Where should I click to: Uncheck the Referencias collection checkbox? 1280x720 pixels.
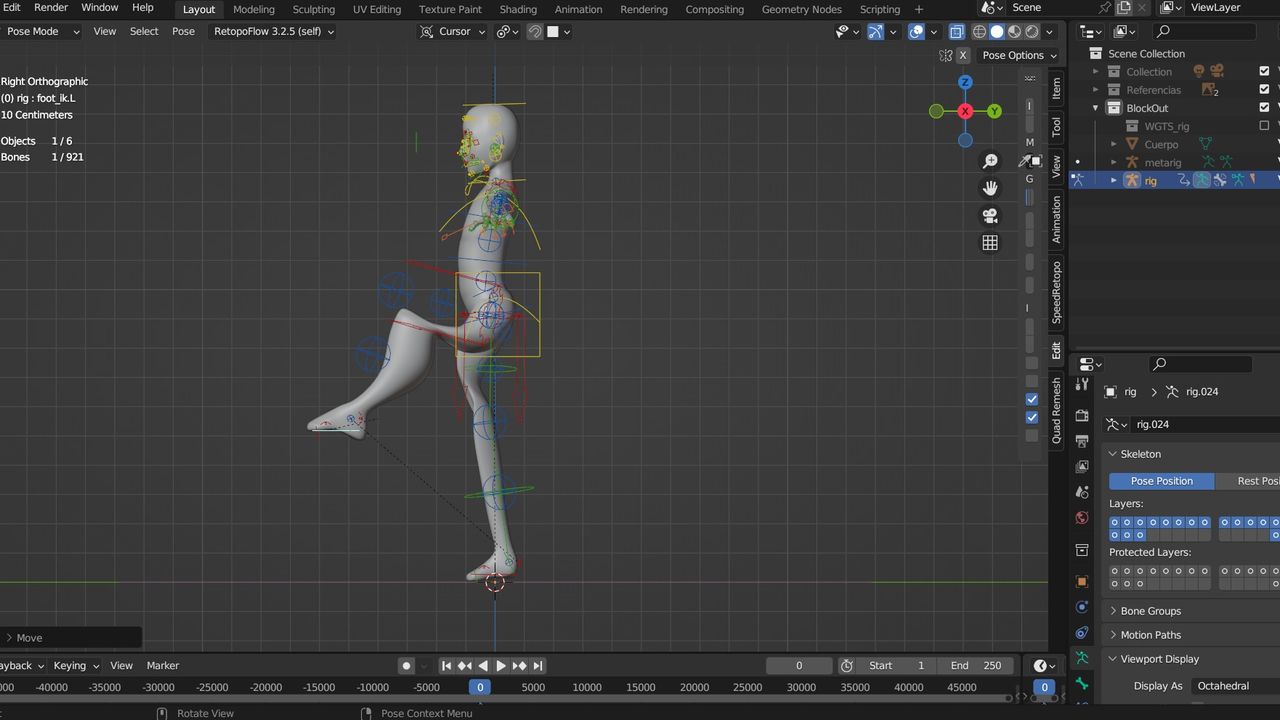tap(1263, 90)
